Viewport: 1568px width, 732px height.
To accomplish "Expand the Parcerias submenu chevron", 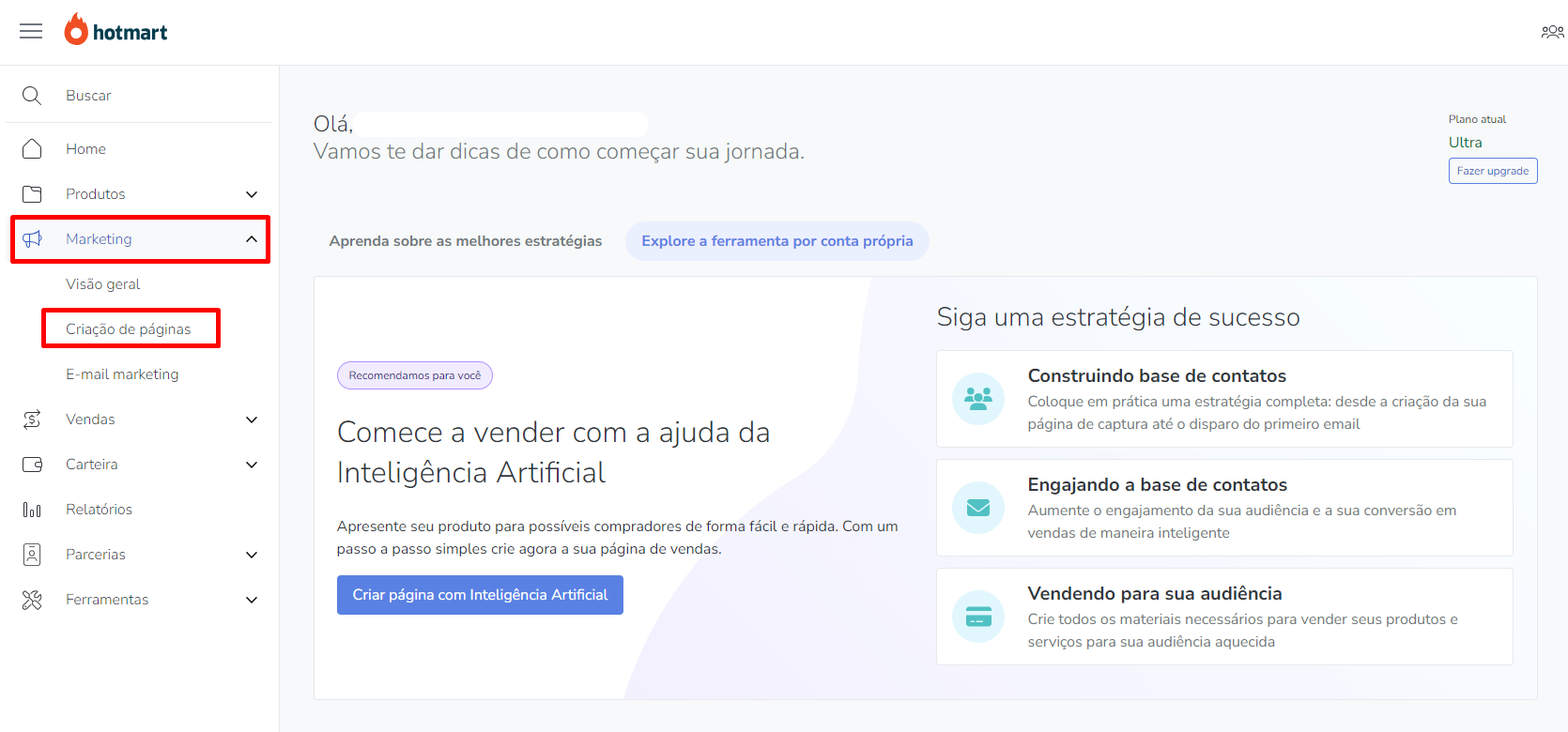I will click(252, 555).
